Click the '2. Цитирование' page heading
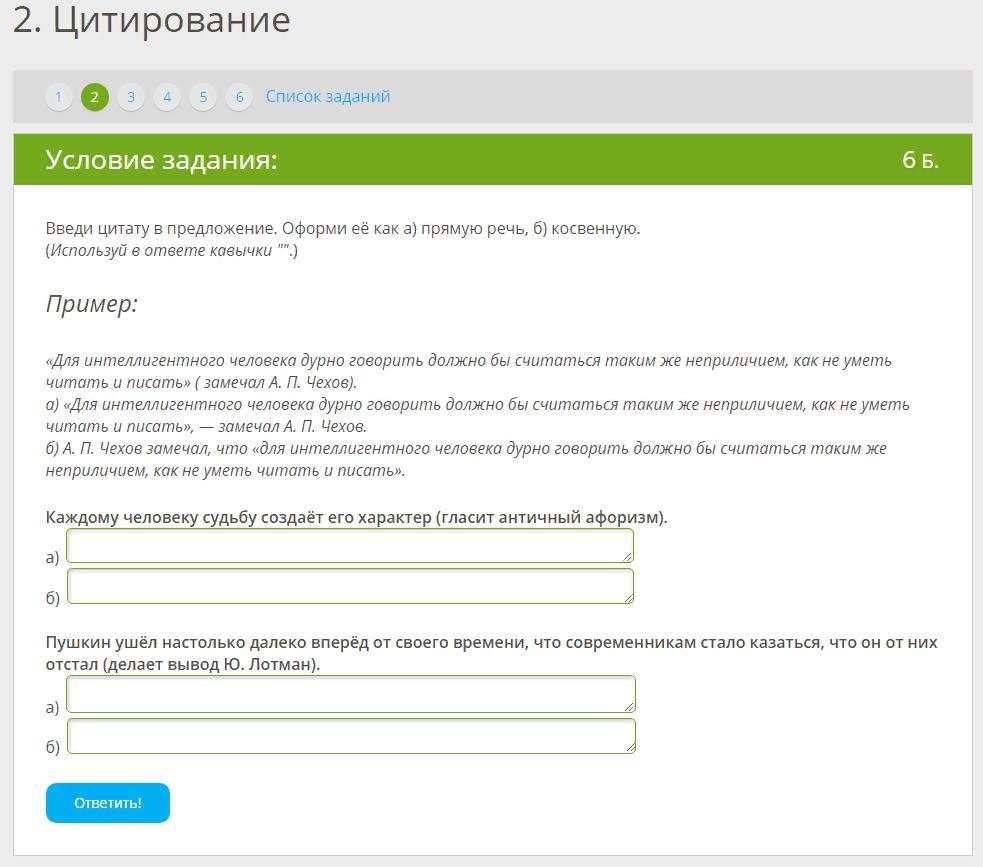This screenshot has width=983, height=867. (152, 20)
